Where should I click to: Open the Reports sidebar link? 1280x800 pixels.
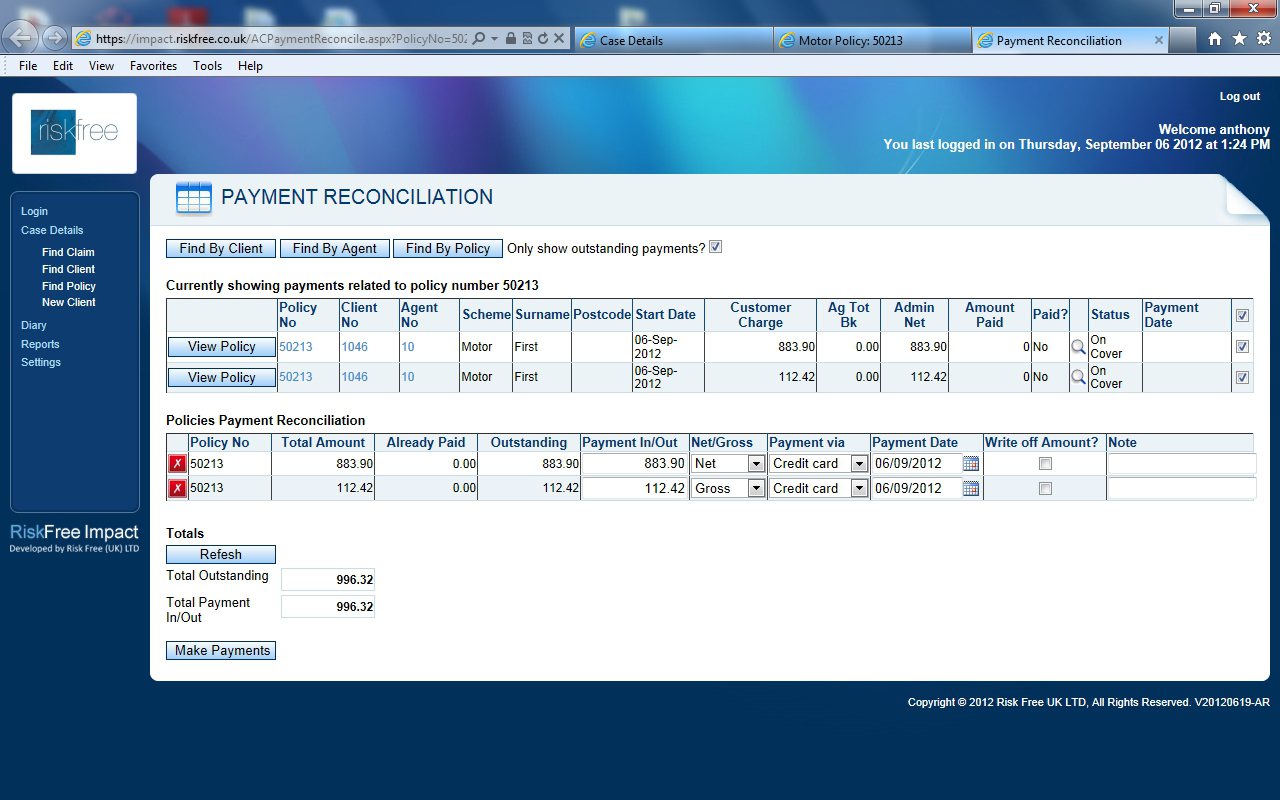40,344
